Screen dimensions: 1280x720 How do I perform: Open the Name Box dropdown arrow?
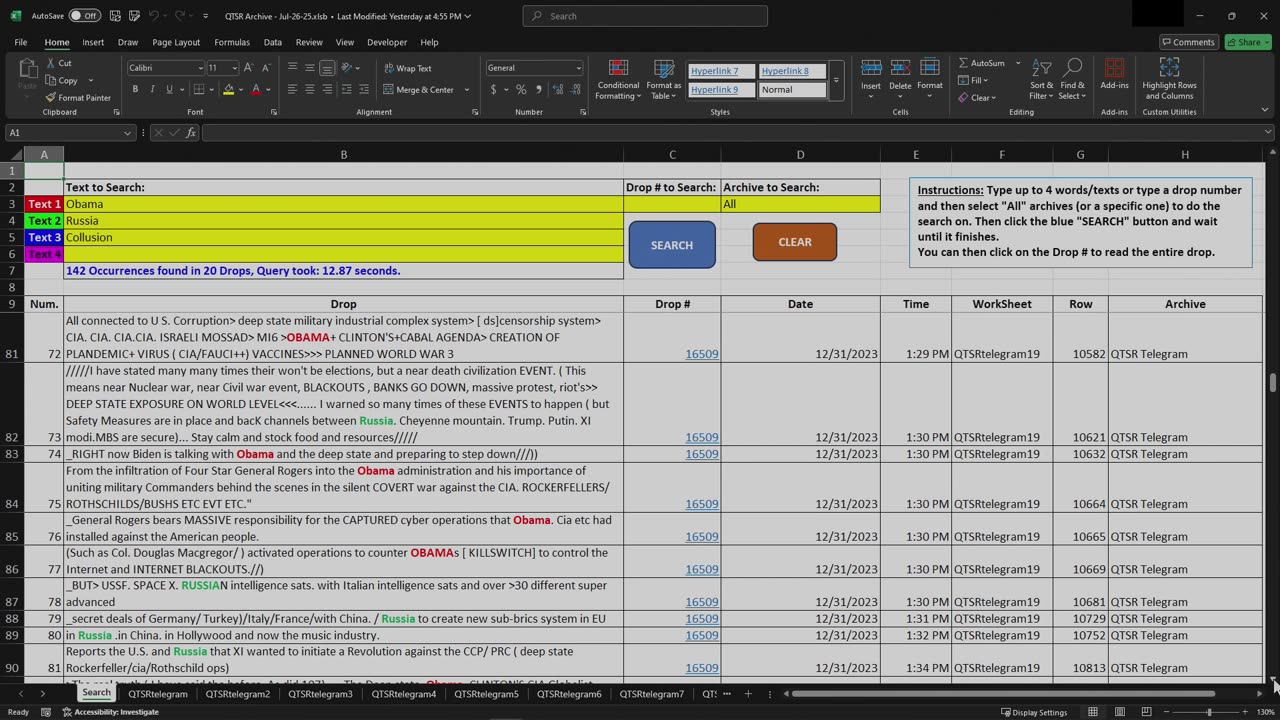click(127, 133)
